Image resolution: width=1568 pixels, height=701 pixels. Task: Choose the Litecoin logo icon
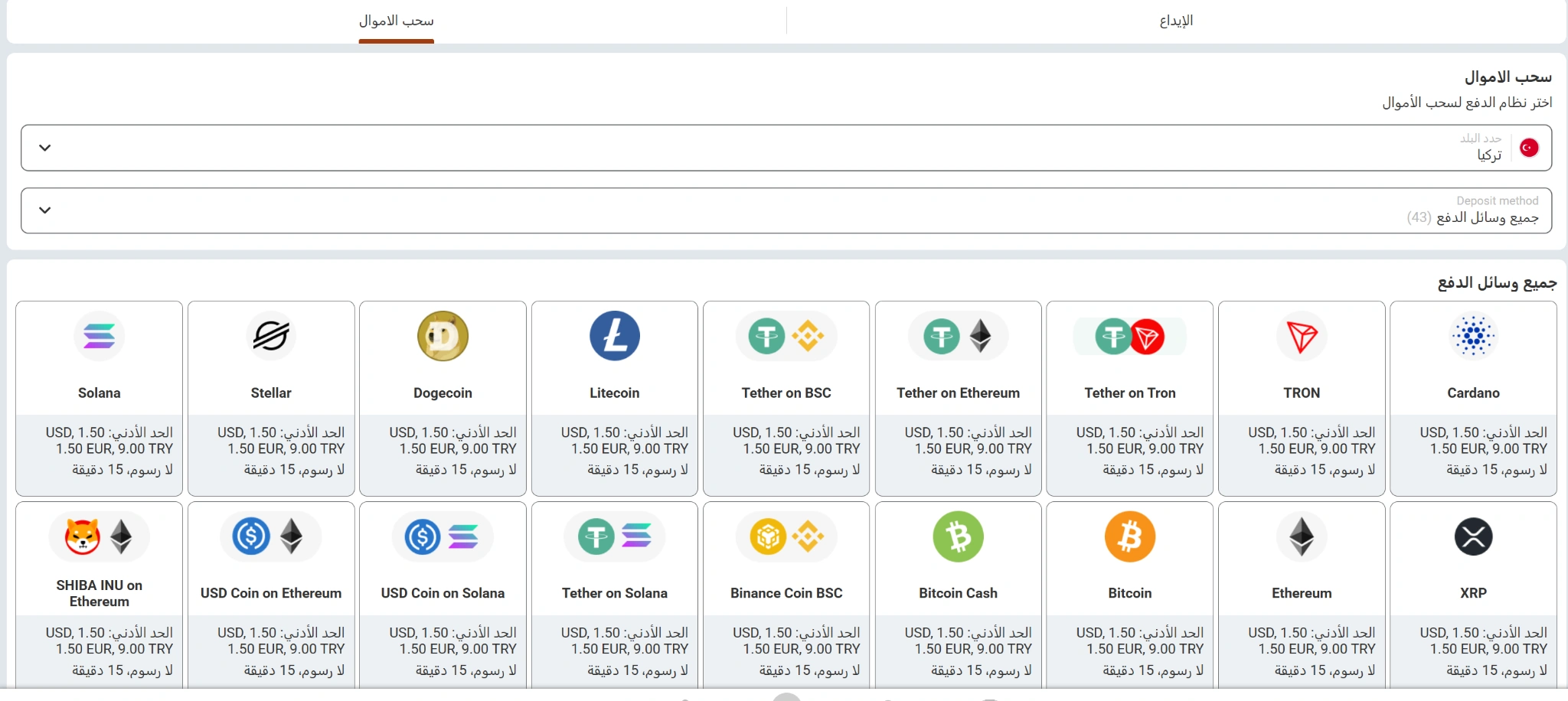[615, 336]
